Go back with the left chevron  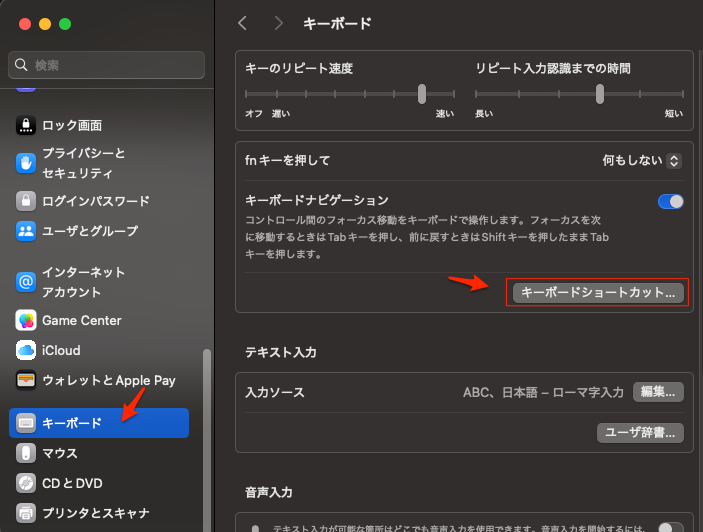click(x=243, y=22)
